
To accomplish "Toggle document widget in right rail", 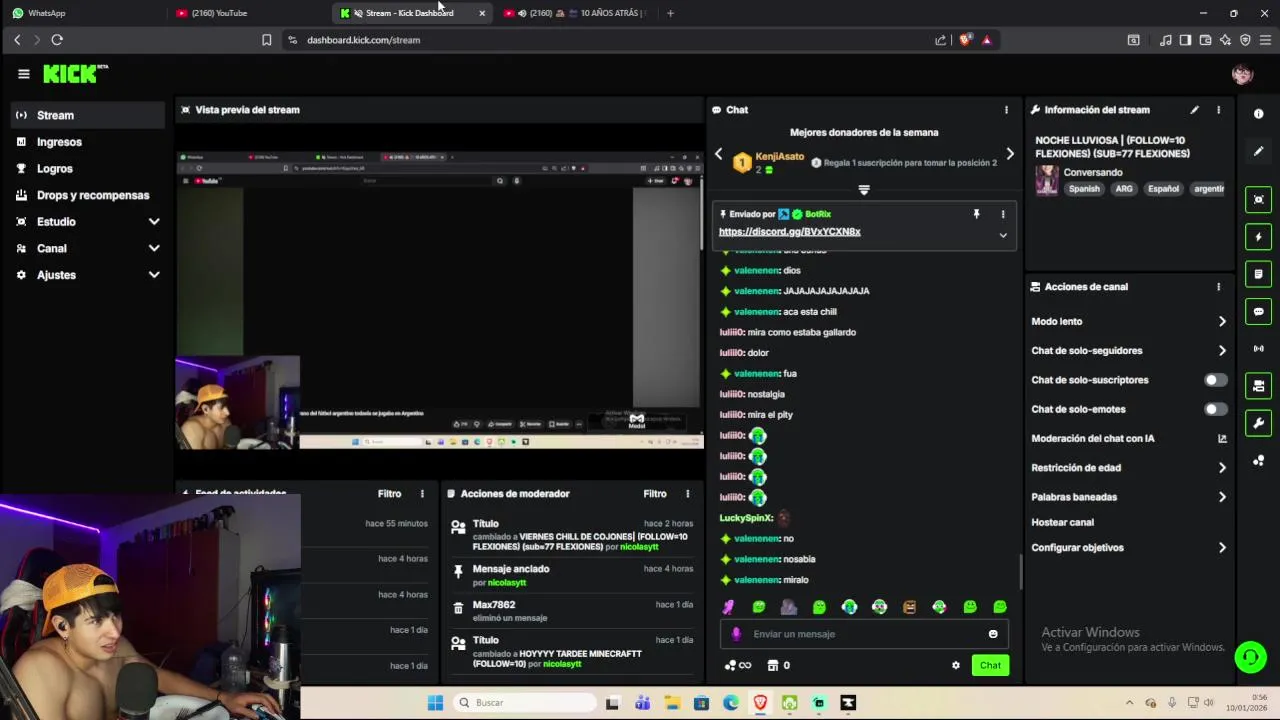I will point(1258,274).
